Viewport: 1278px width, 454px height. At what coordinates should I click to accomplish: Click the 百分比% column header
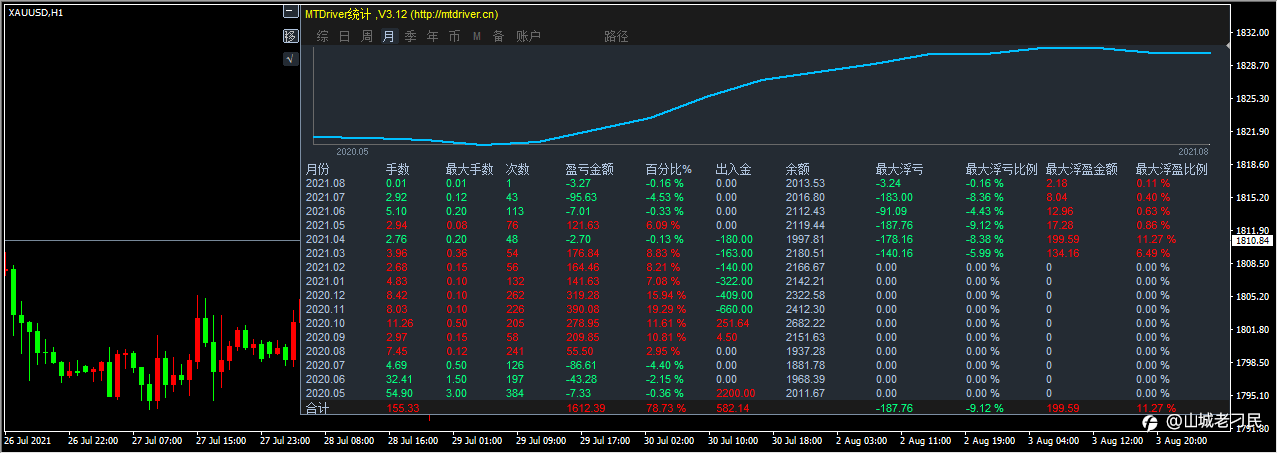tap(669, 170)
